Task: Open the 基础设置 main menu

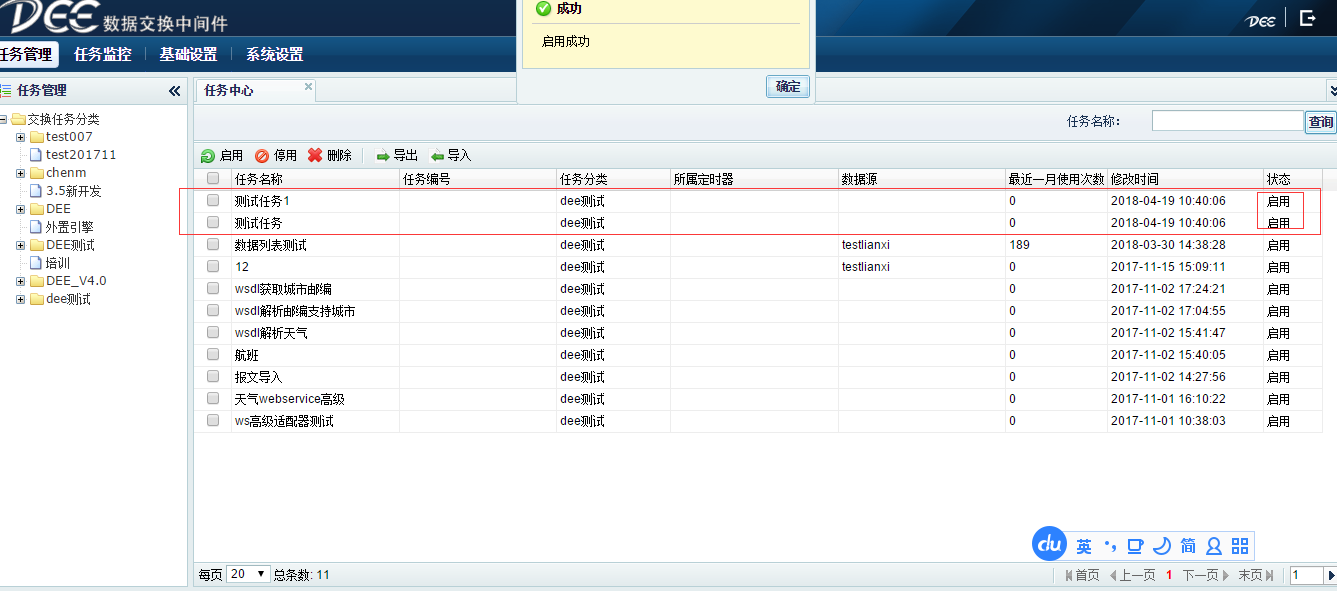Action: (188, 54)
